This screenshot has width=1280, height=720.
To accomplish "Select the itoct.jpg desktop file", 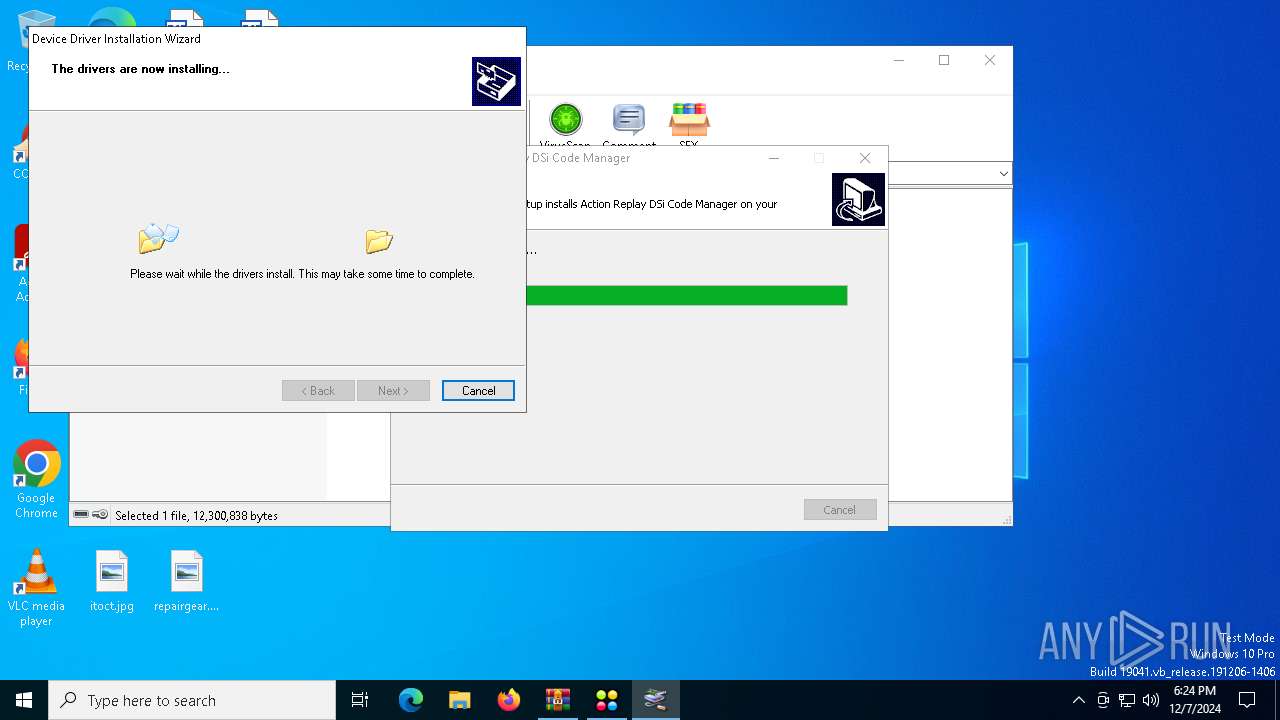I will (112, 581).
